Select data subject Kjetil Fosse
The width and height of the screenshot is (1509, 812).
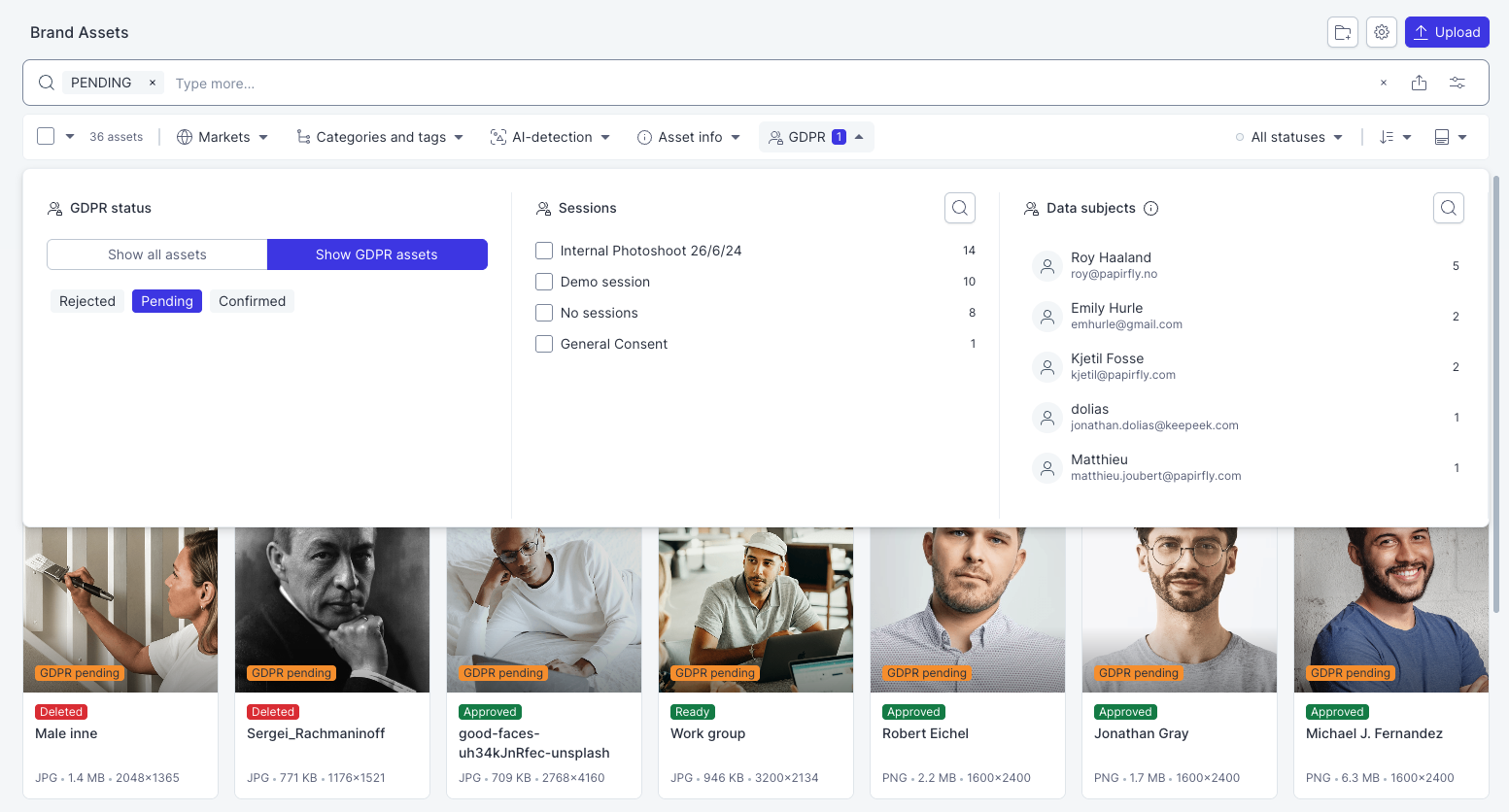(x=1246, y=366)
